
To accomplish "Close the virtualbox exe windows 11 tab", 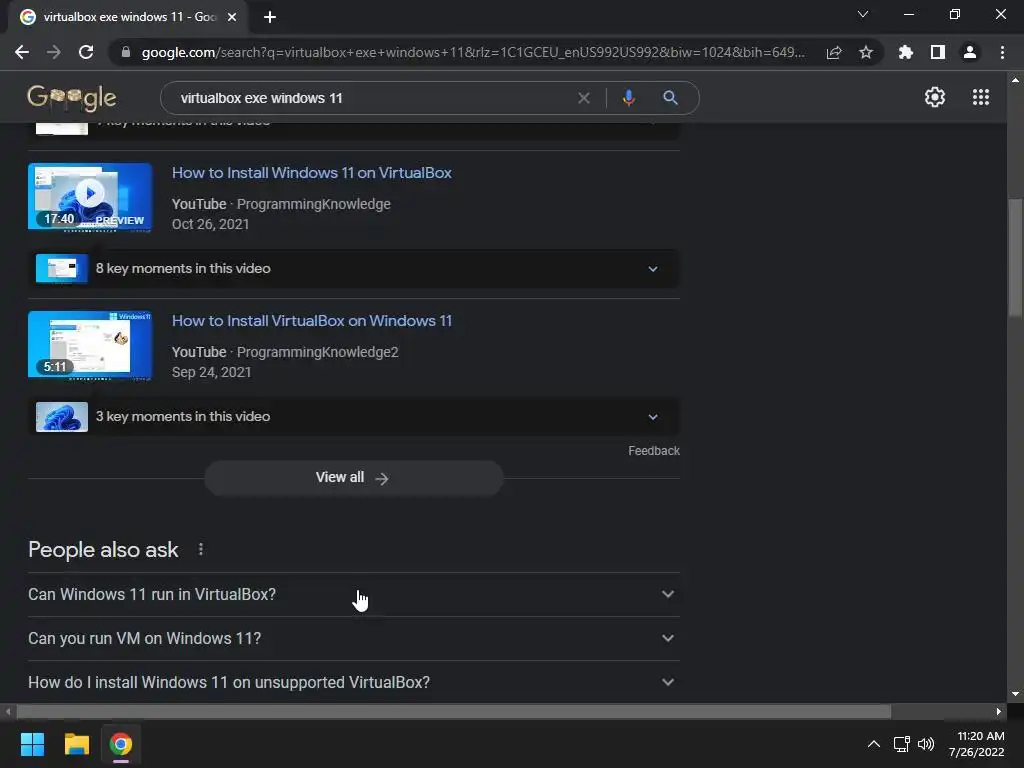I will click(232, 17).
